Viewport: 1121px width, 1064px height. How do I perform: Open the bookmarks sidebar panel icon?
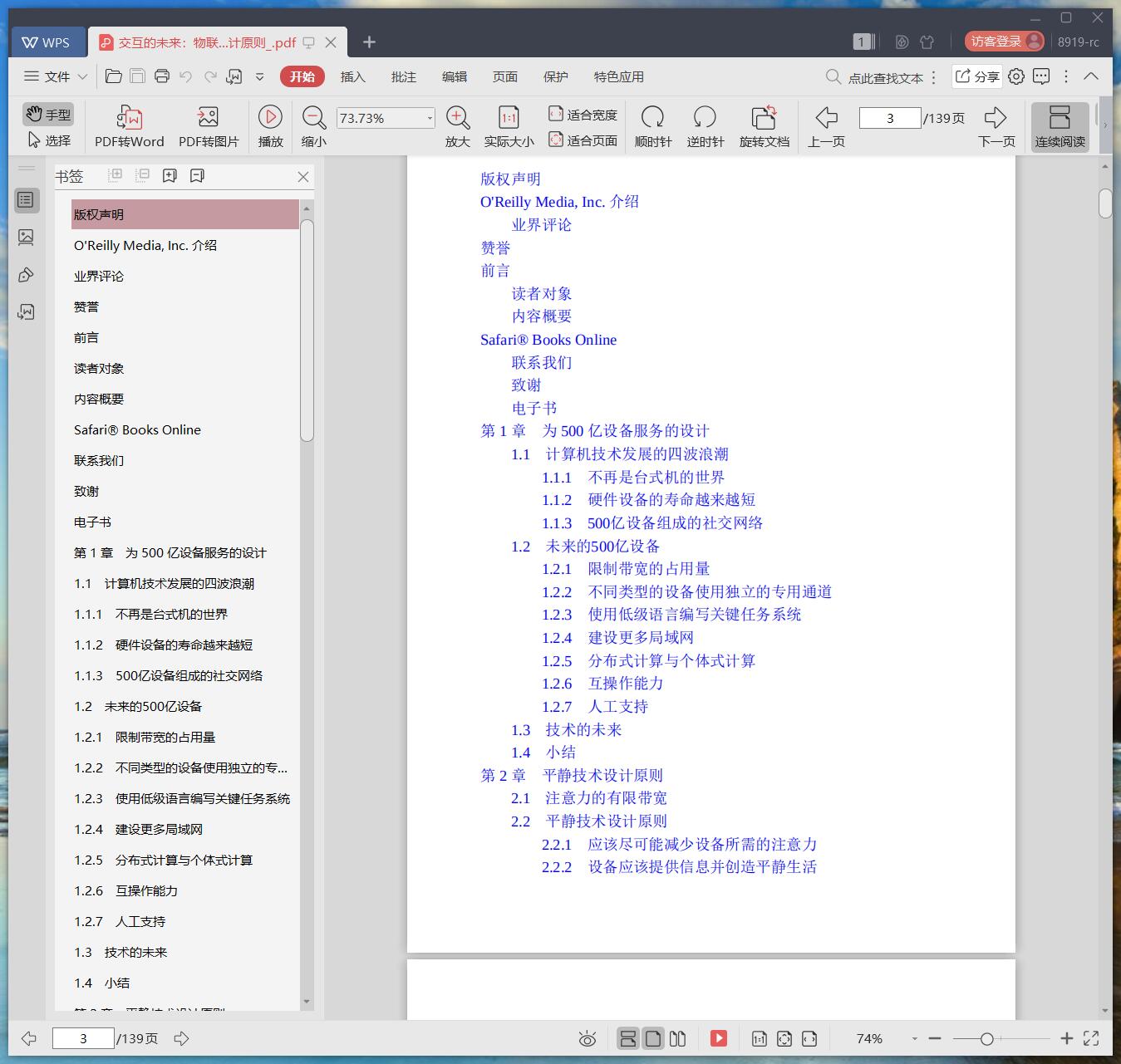(x=27, y=200)
